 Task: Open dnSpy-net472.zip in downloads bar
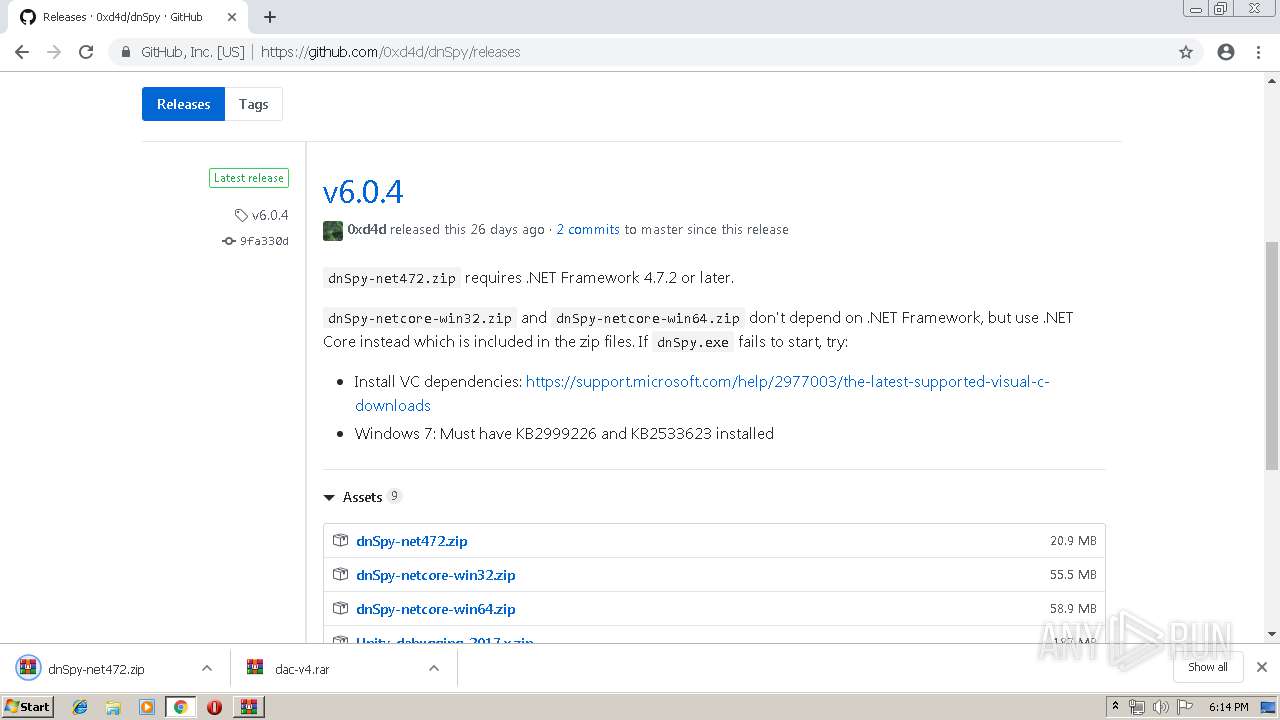[x=96, y=669]
